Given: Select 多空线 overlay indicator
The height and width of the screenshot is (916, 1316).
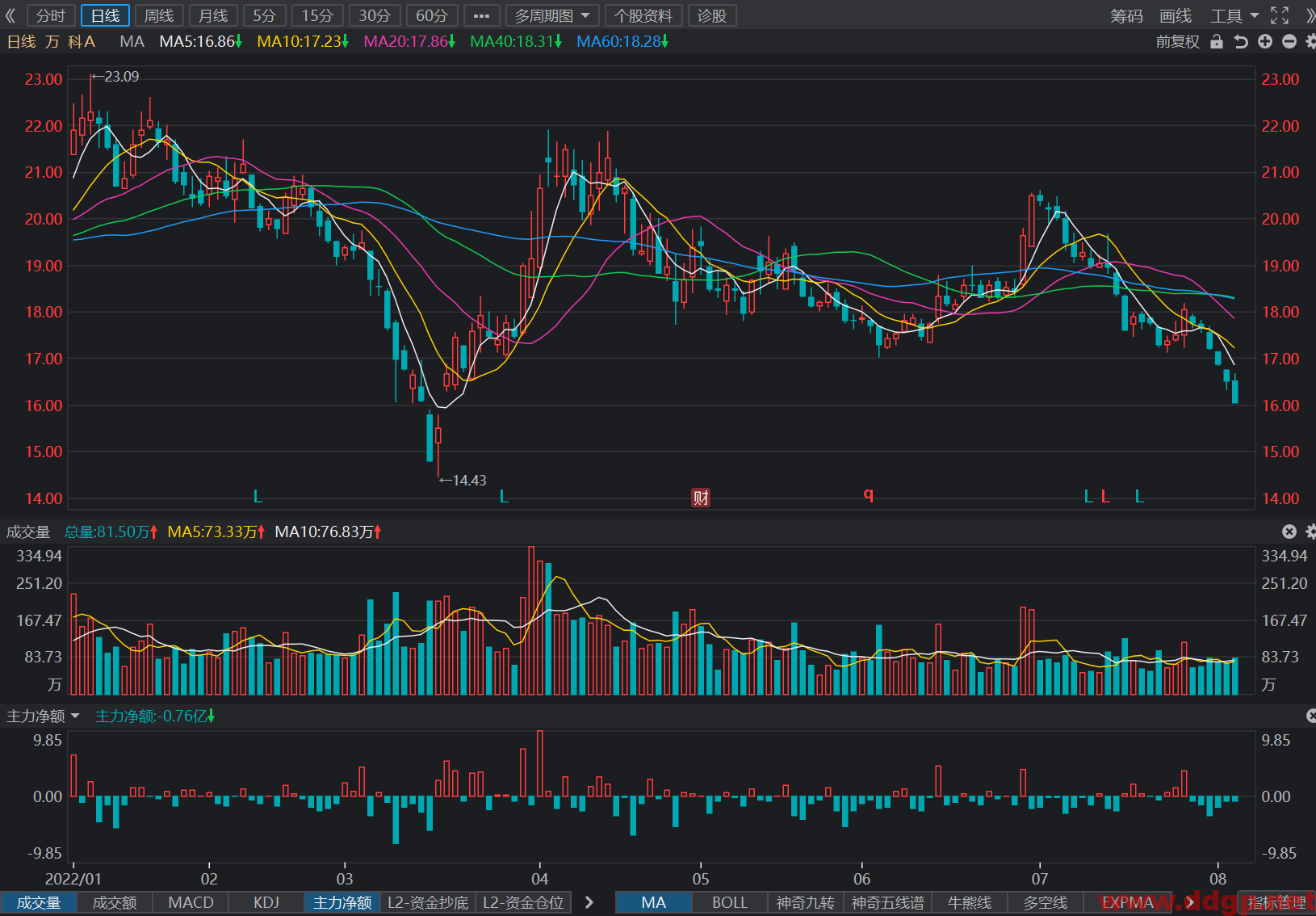Looking at the screenshot, I should pos(1046,902).
